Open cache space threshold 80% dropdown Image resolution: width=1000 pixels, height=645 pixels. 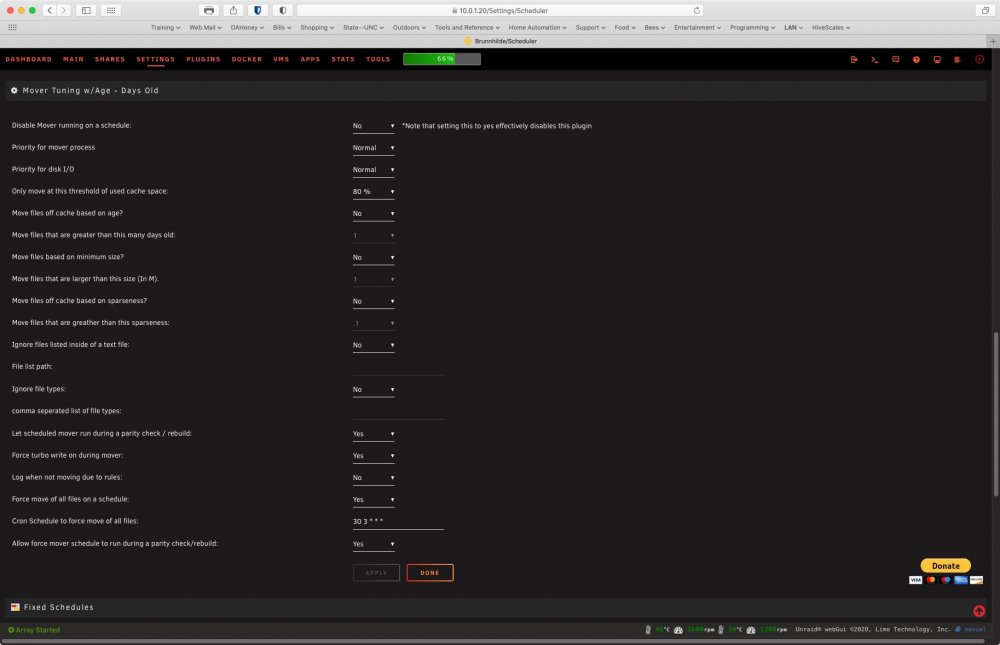[x=373, y=191]
